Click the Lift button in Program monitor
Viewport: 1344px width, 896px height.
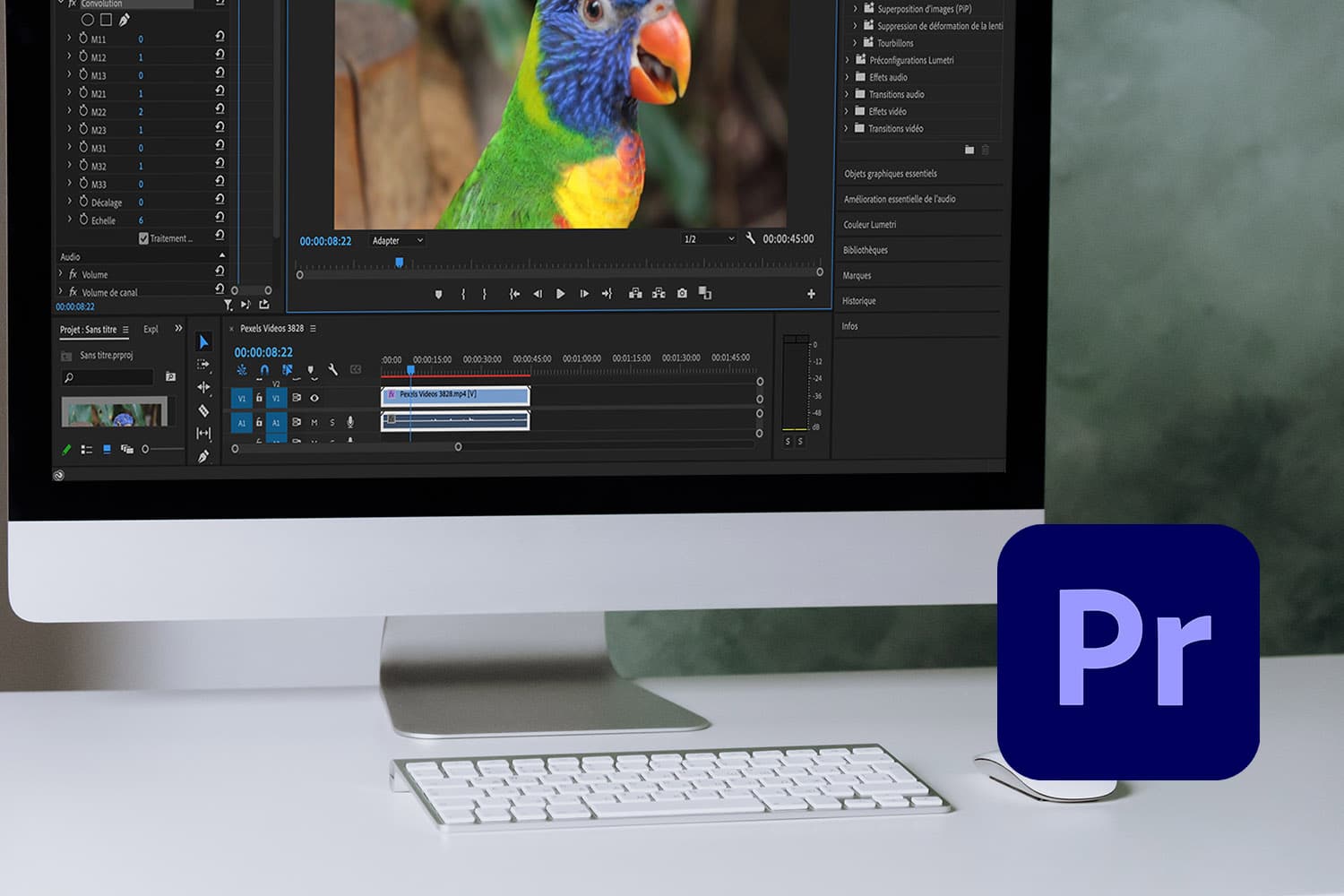click(x=635, y=293)
